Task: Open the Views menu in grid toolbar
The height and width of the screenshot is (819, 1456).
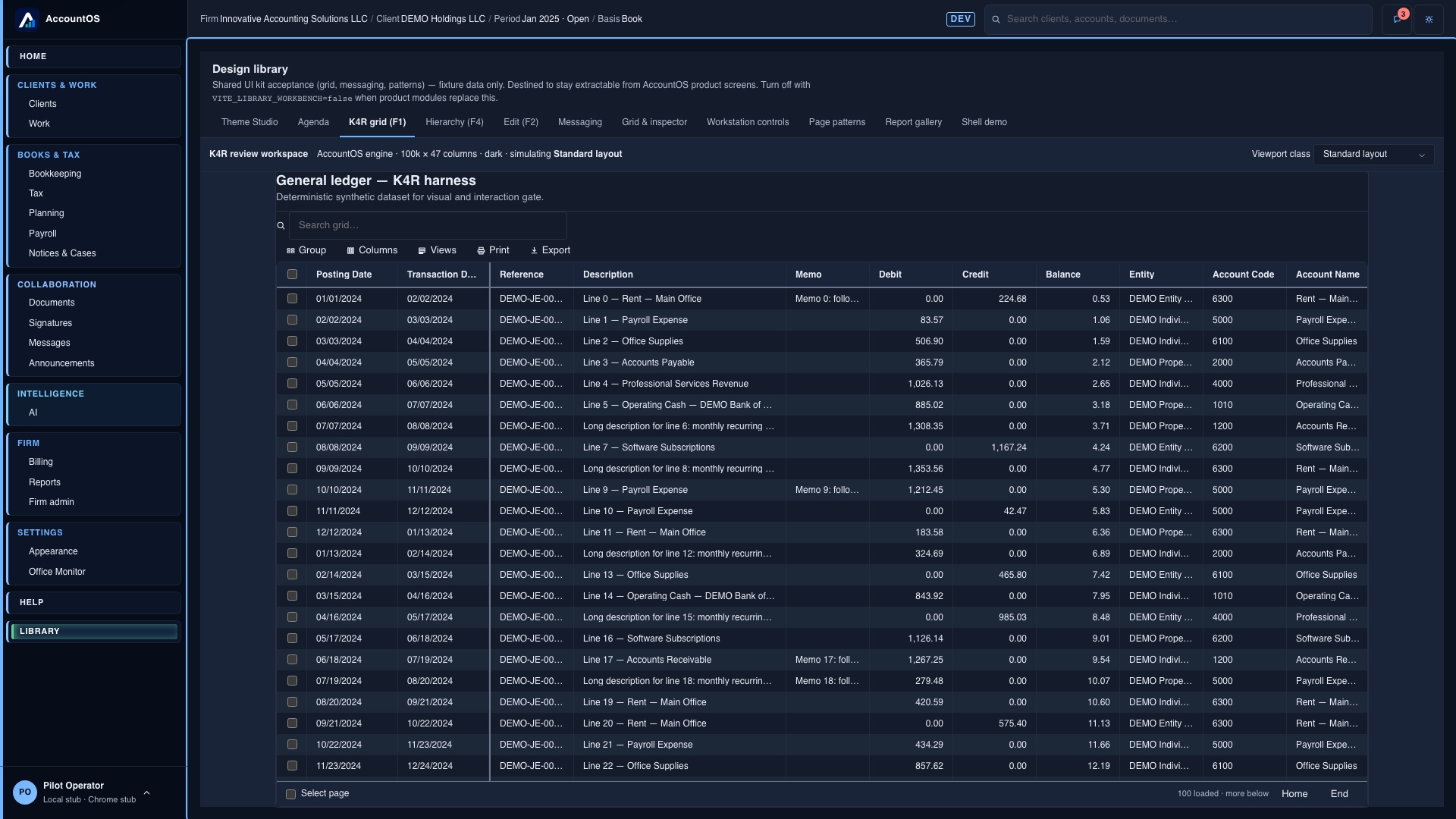Action: click(438, 250)
